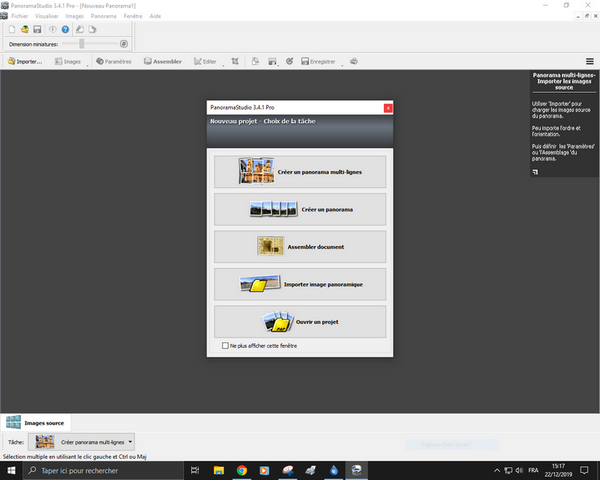Image resolution: width=600 pixels, height=480 pixels.
Task: Click the print icon
Action: coord(354,61)
